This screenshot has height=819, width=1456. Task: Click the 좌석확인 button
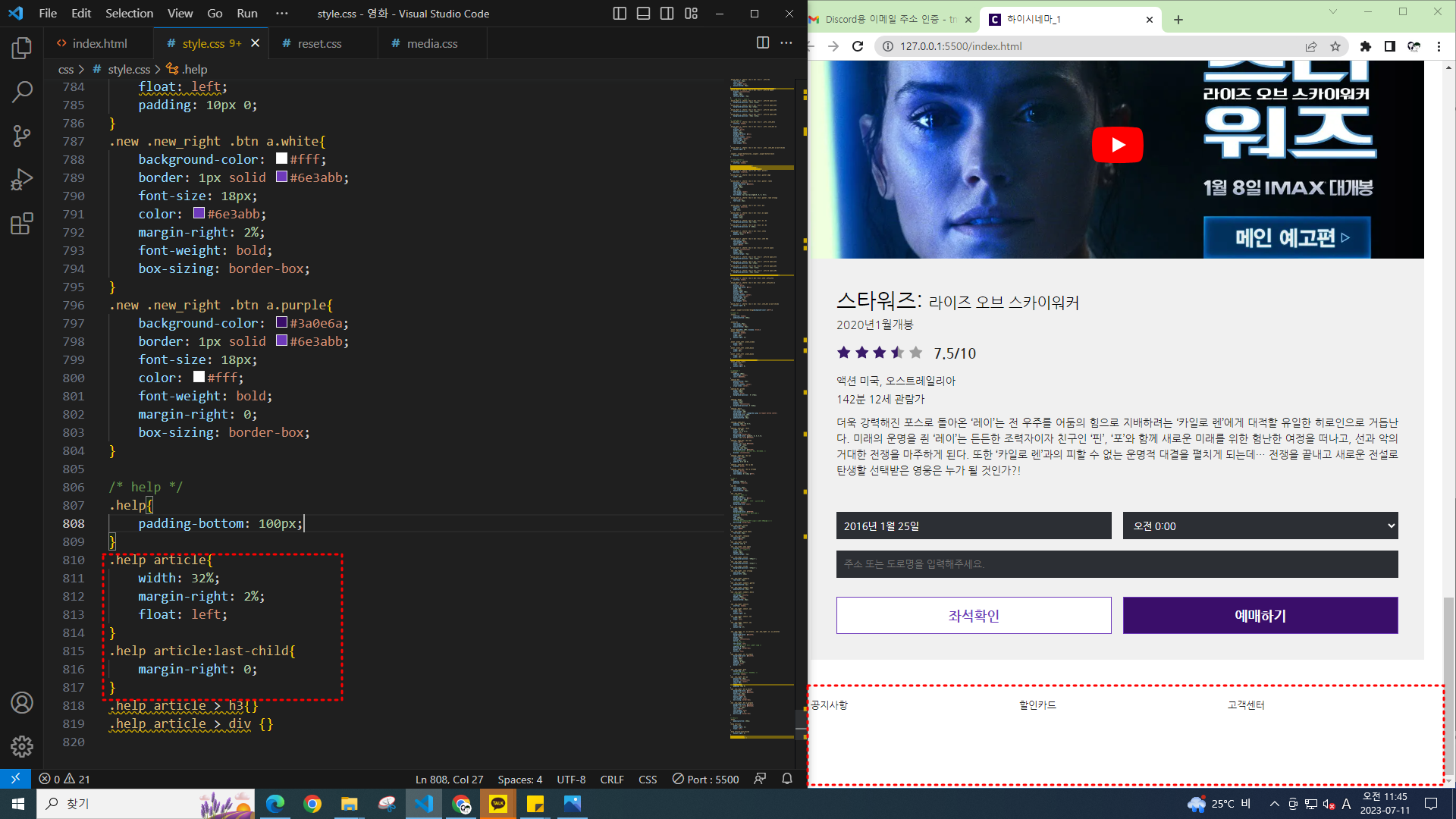973,615
